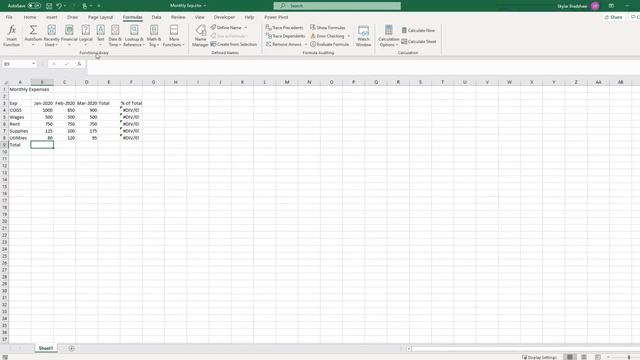Screen dimensions: 640x360
Task: Expand the Undo history dropdown
Action: (x=65, y=6)
